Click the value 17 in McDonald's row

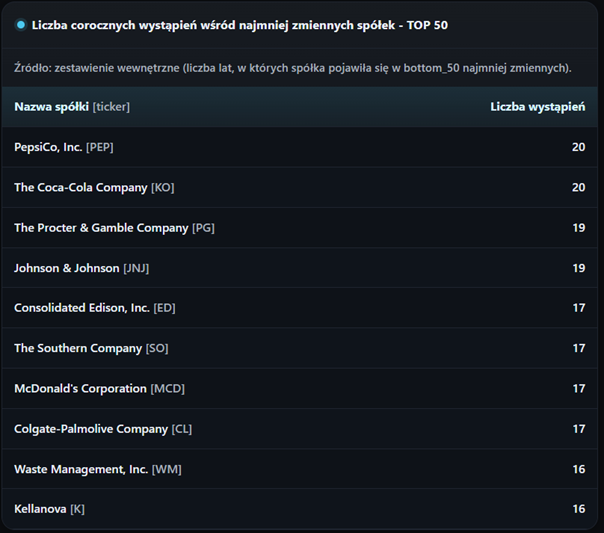click(x=578, y=388)
